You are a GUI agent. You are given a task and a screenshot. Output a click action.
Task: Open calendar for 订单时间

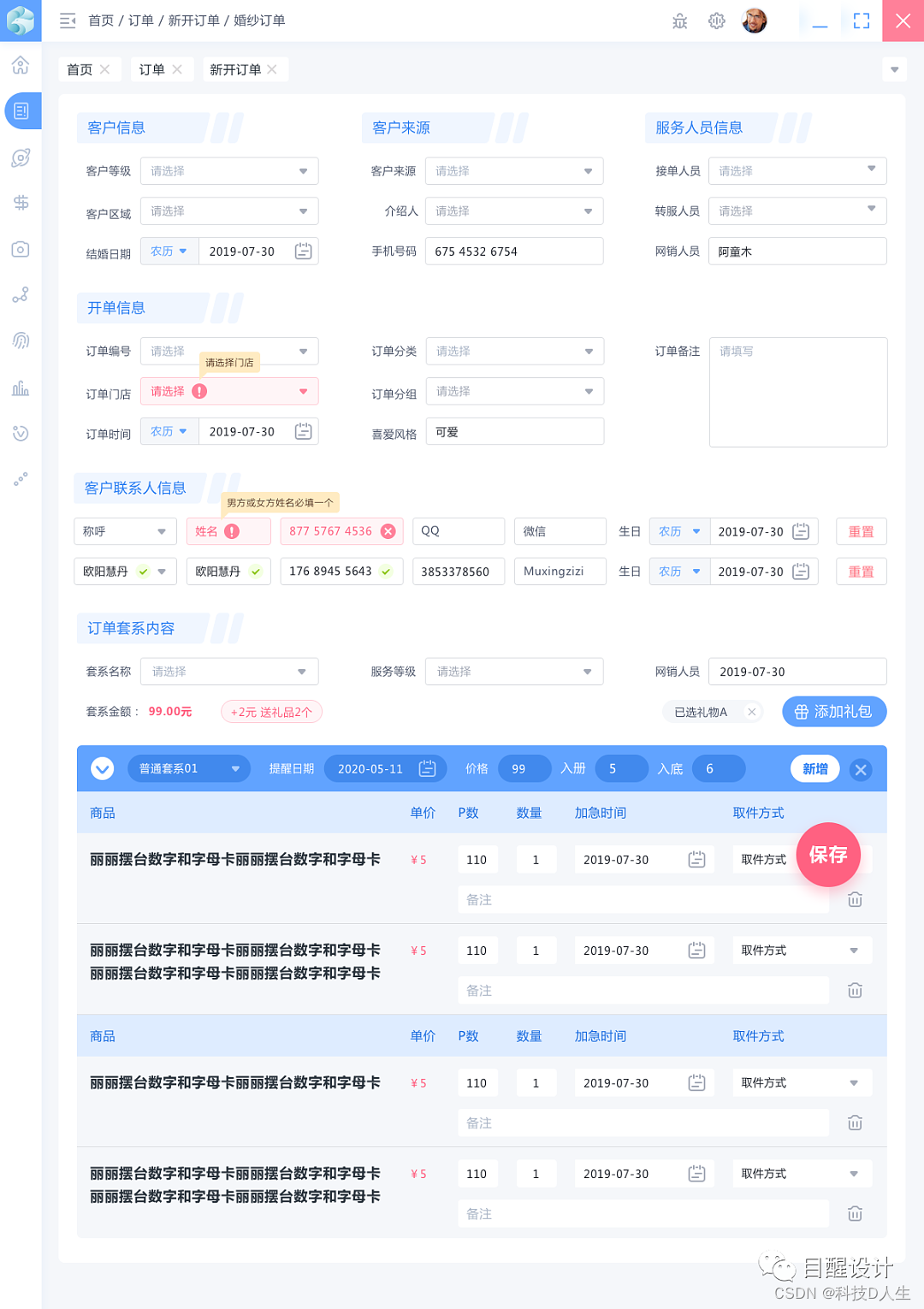click(x=304, y=431)
